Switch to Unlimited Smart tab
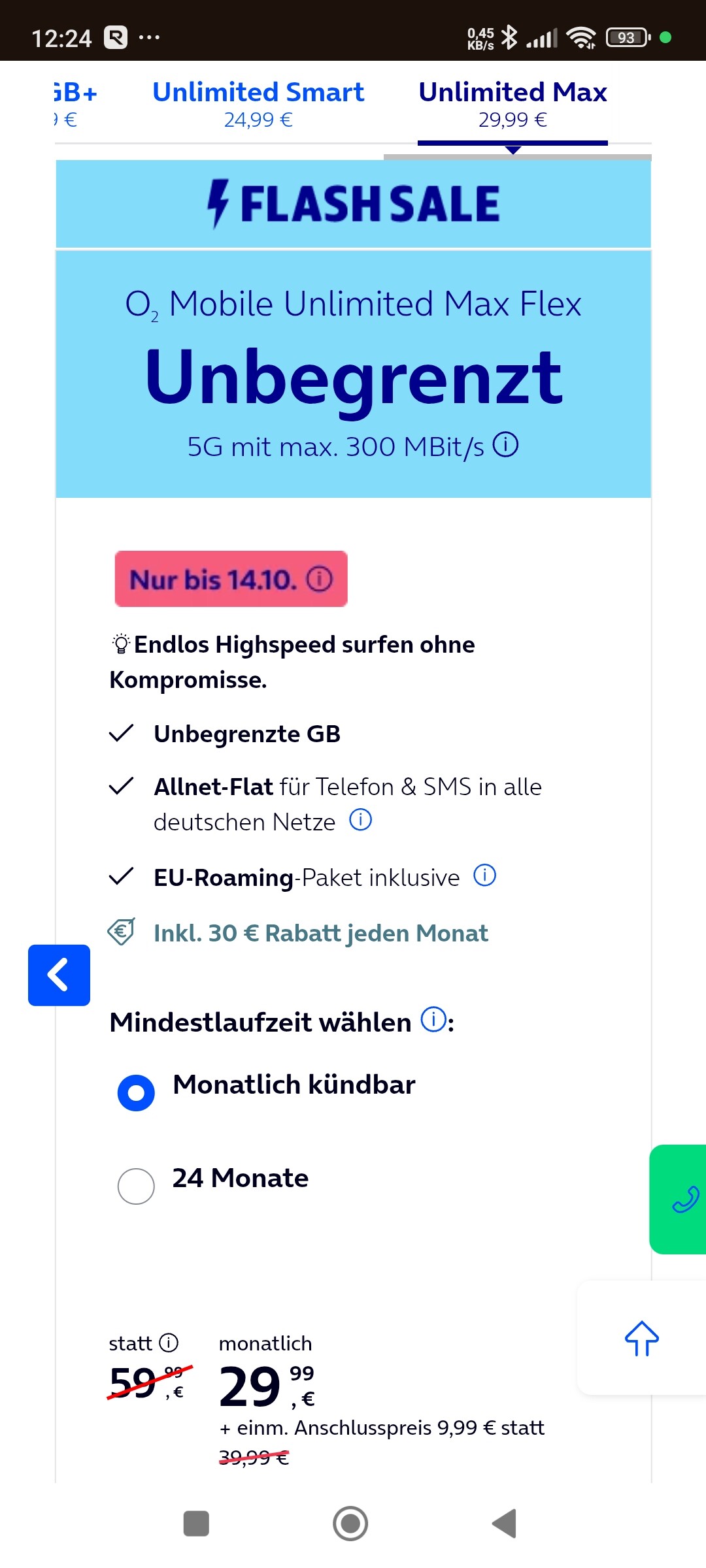706x1568 pixels. click(x=258, y=103)
